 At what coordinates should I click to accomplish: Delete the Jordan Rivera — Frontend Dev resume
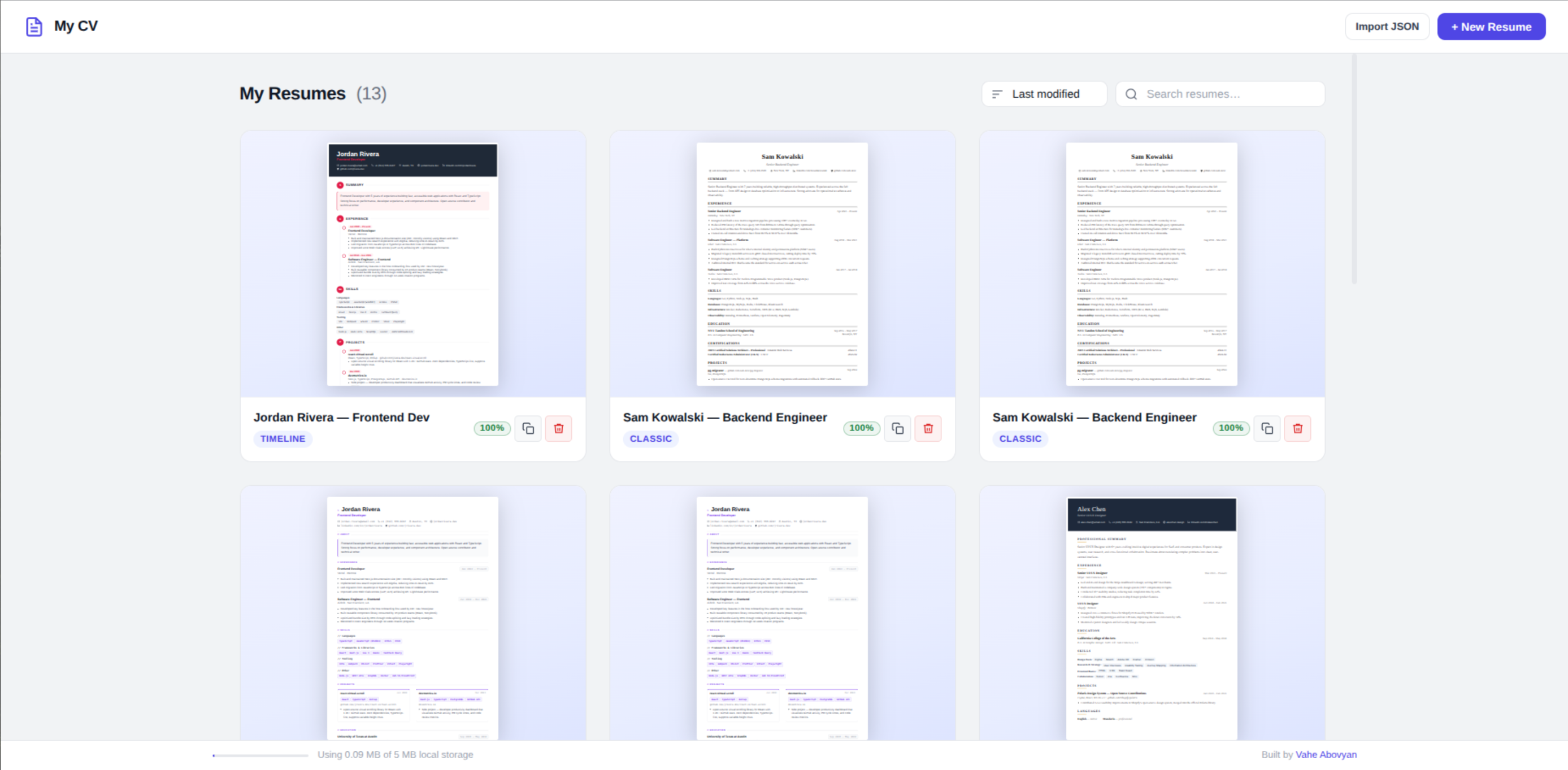[559, 428]
